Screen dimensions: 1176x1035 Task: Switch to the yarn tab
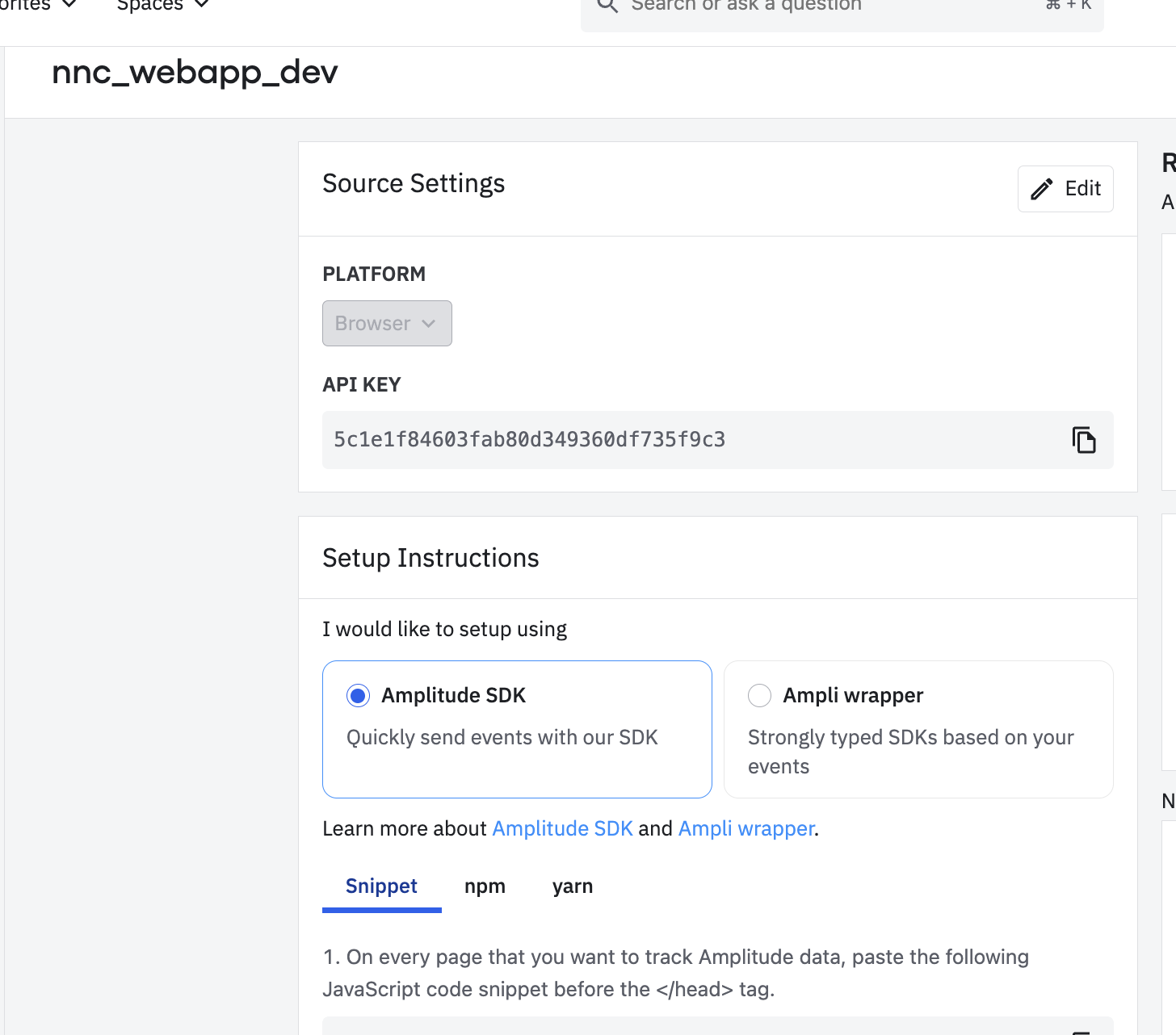pyautogui.click(x=573, y=886)
